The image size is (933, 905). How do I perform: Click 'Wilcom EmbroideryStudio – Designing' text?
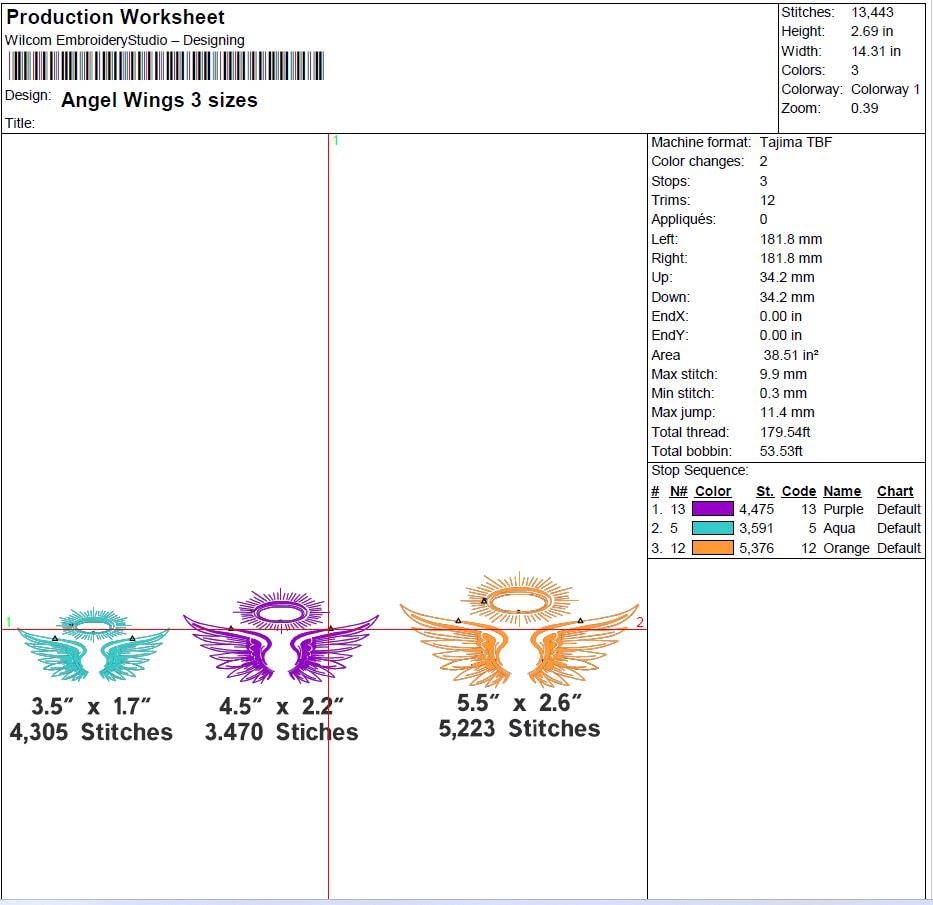pyautogui.click(x=124, y=40)
